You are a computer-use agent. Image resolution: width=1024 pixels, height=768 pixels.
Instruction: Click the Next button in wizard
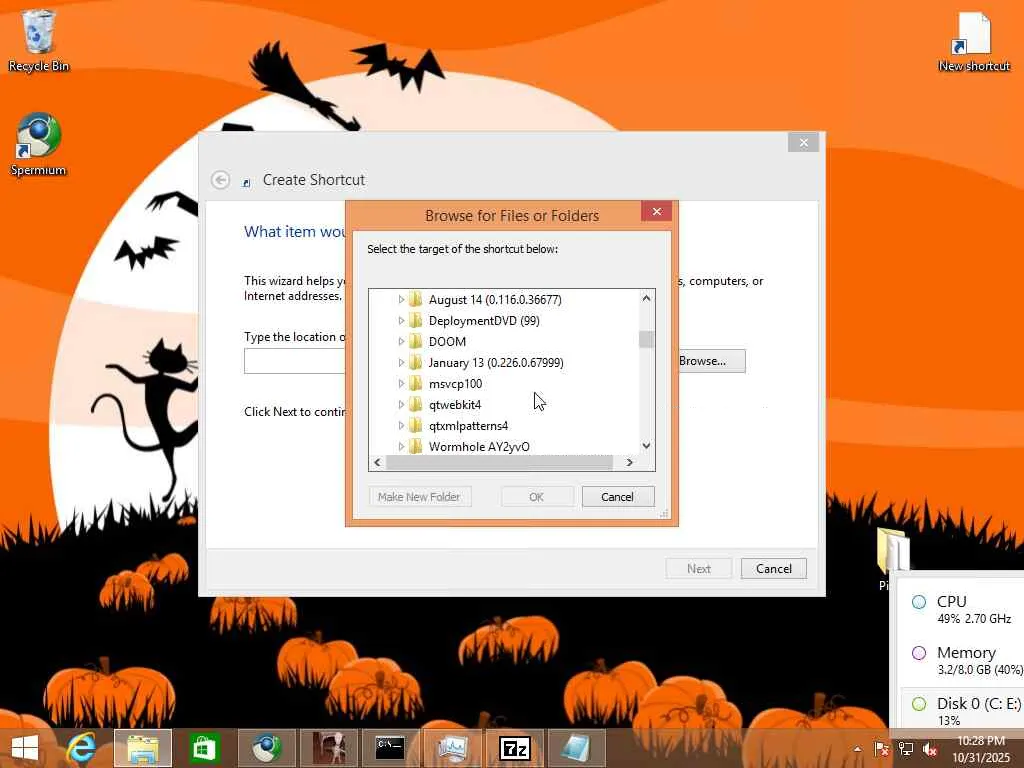(699, 569)
